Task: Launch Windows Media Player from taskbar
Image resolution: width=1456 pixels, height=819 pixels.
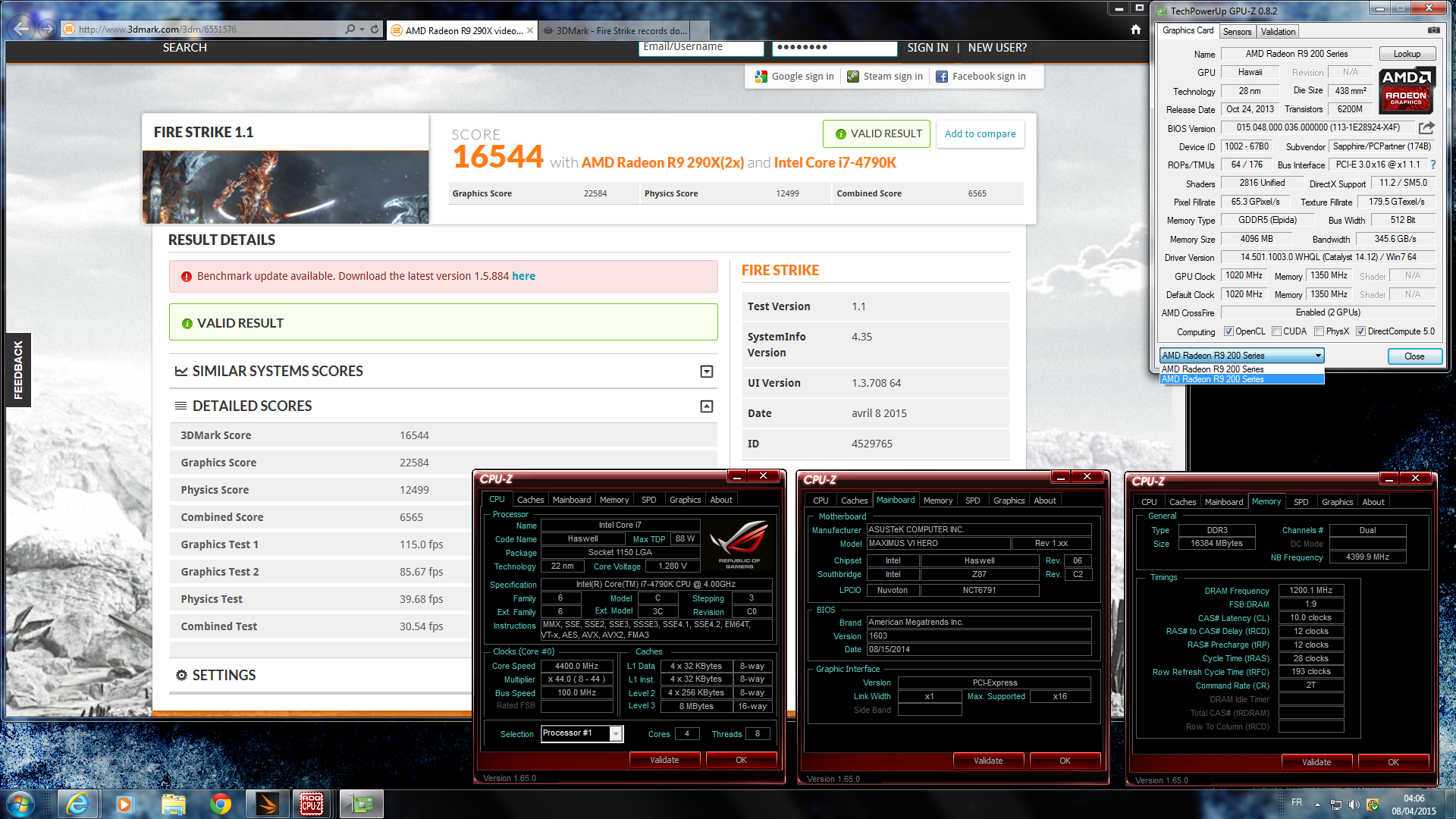Action: (124, 804)
